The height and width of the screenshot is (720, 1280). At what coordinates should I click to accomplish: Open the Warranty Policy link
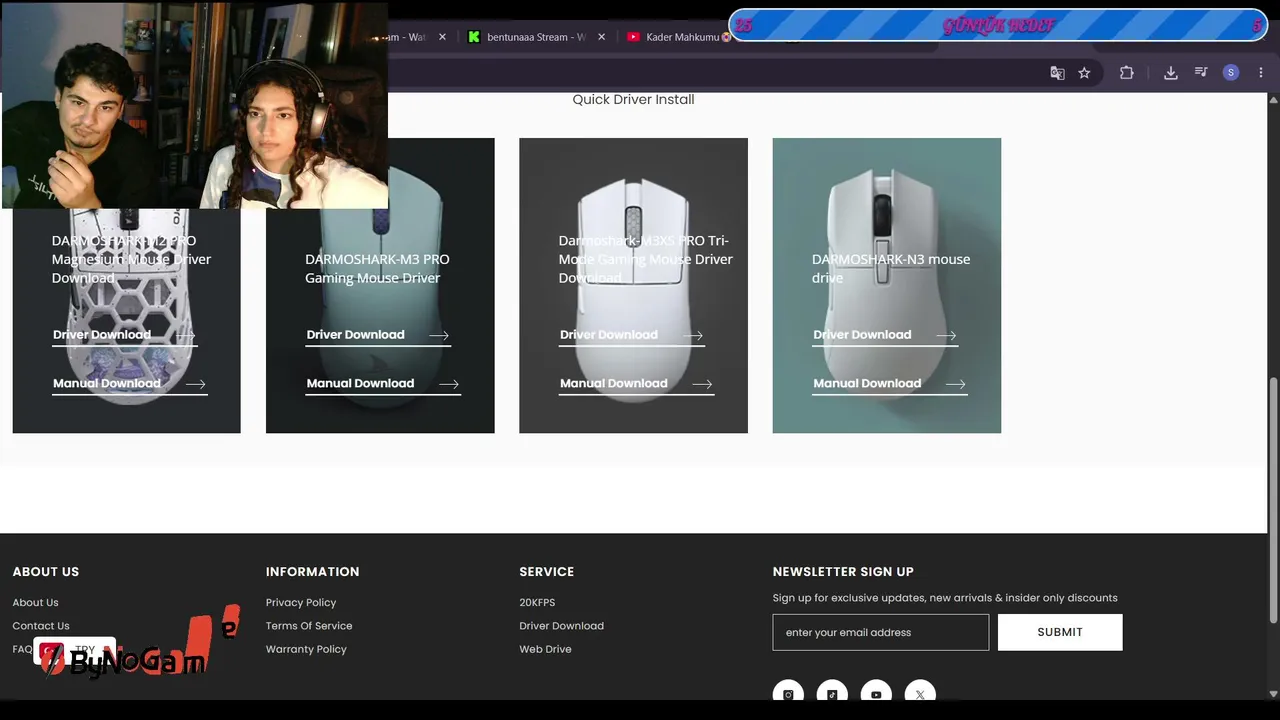(x=306, y=649)
